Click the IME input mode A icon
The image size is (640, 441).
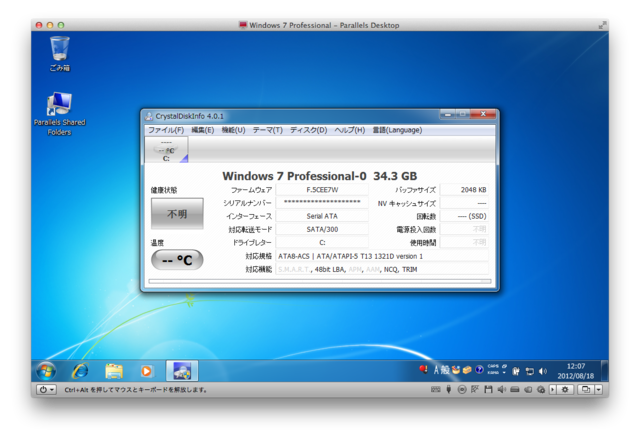436,370
